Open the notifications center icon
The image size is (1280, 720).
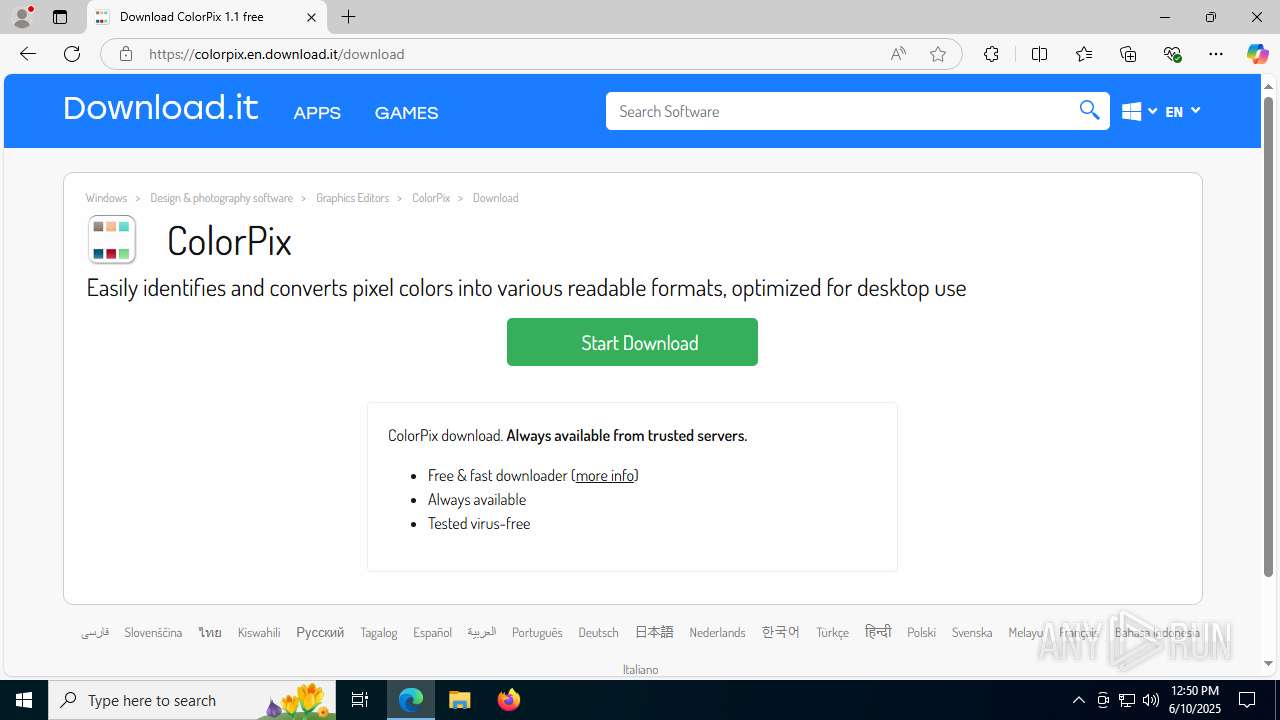tap(1247, 700)
